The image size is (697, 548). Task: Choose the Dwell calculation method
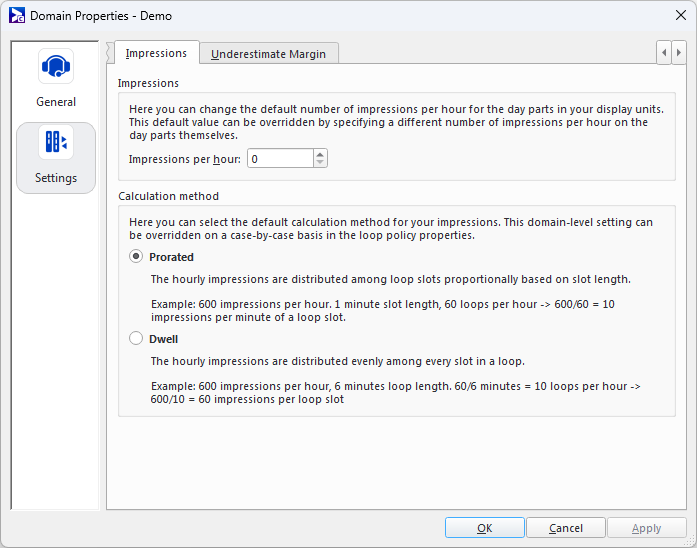click(136, 339)
